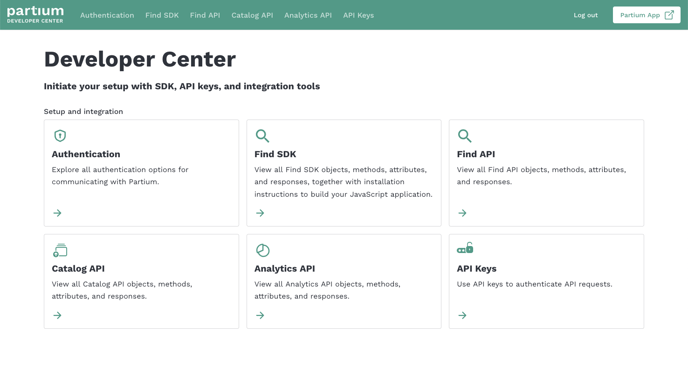The image size is (688, 380).
Task: Open the API Keys card title
Action: point(477,269)
